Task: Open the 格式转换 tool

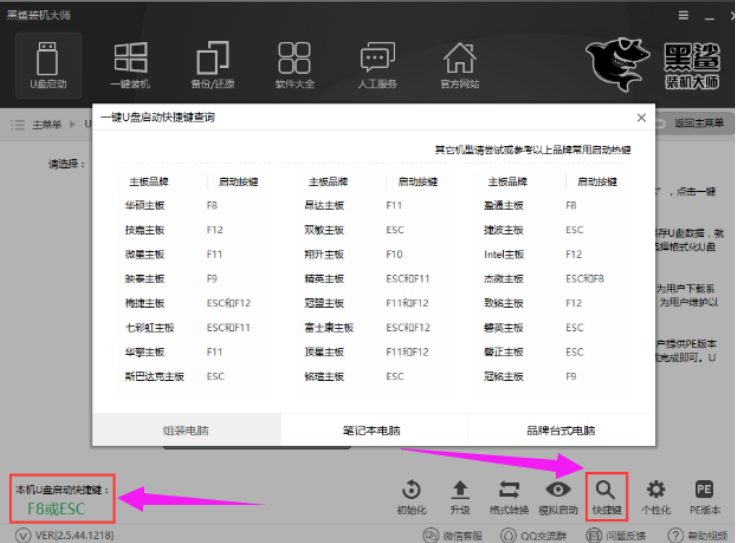Action: click(509, 497)
